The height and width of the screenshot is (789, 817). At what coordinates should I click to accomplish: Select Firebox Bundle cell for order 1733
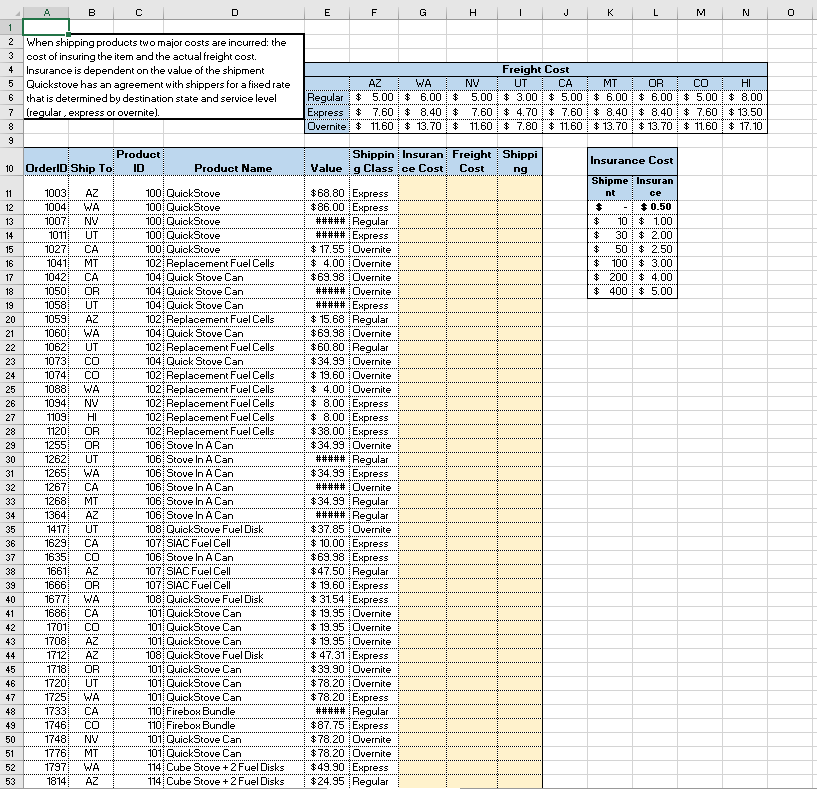point(234,711)
